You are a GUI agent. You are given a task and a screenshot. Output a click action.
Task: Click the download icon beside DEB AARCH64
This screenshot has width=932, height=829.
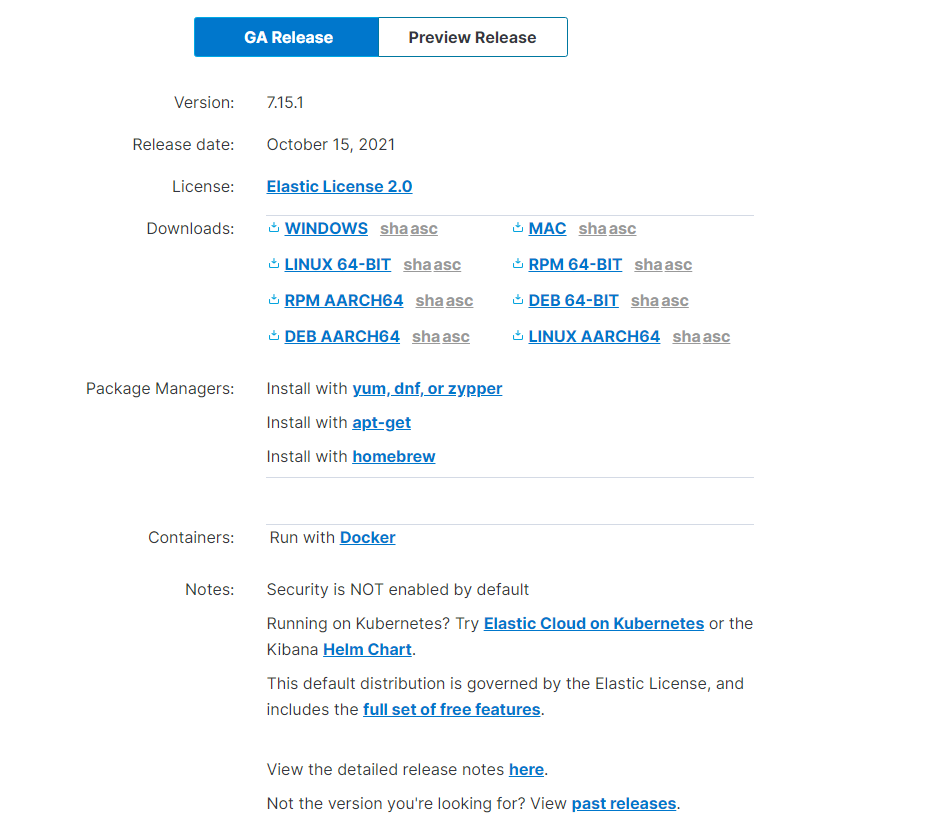click(273, 336)
